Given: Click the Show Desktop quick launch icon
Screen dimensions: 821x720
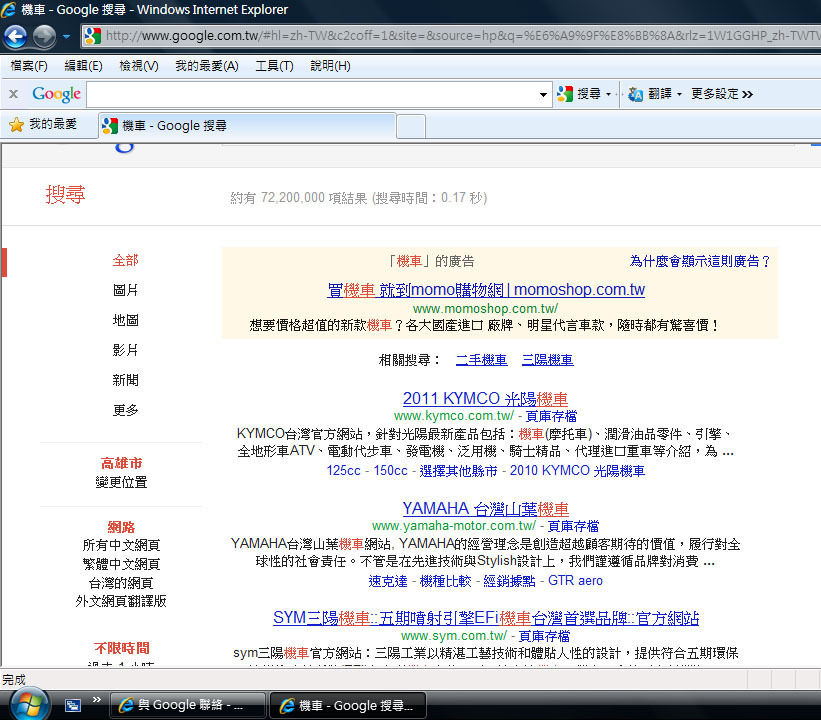Looking at the screenshot, I should (73, 705).
